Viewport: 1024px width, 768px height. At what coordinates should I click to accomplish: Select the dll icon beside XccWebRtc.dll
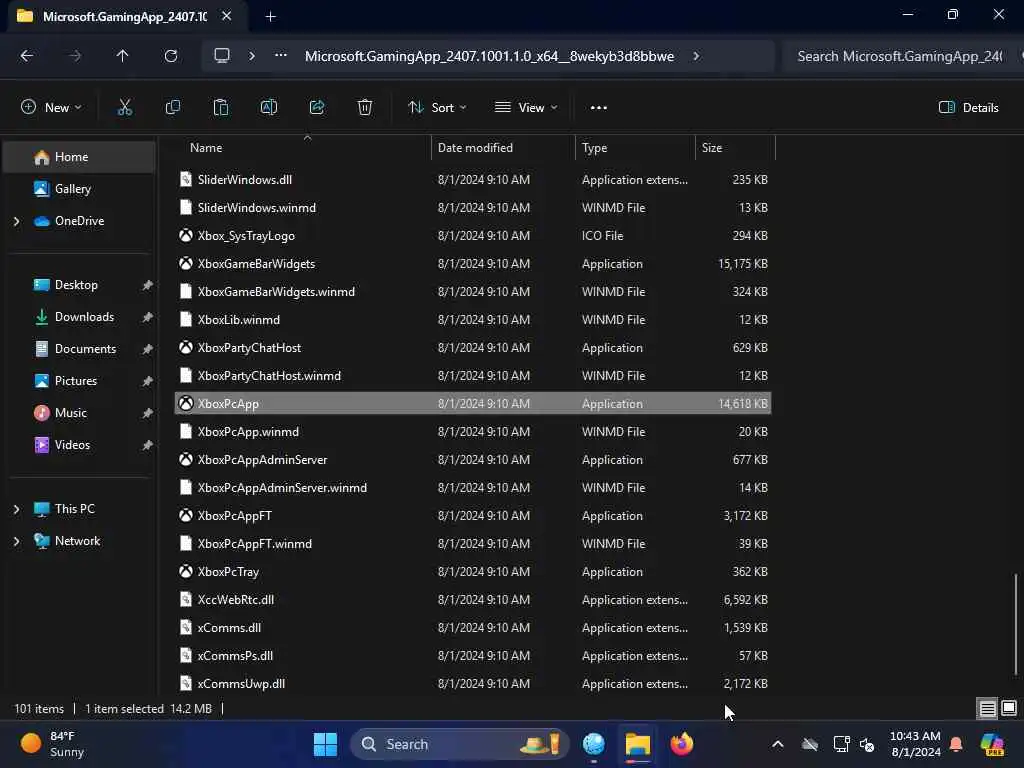186,600
